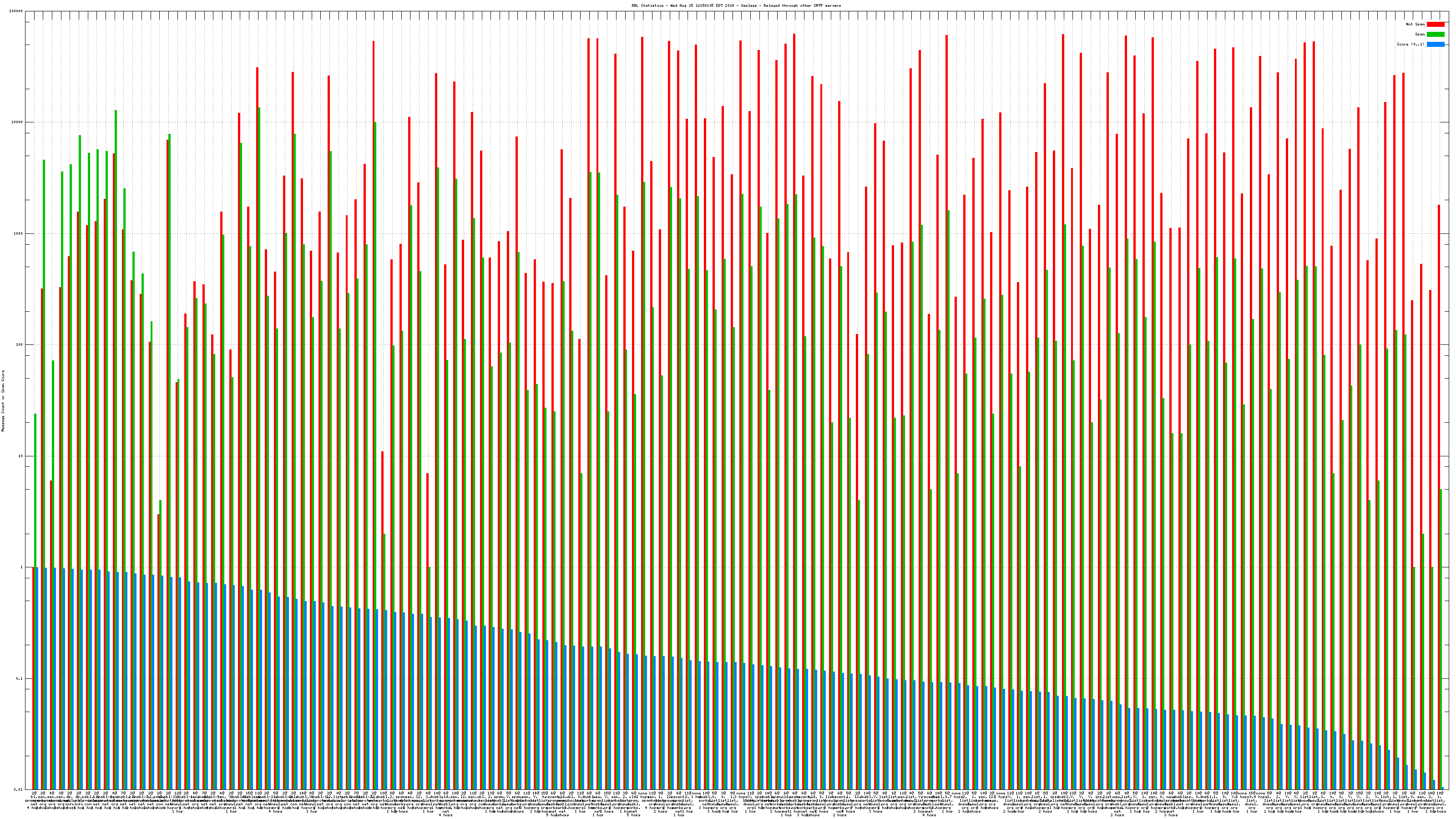Click the 1 y-axis tick label

pos(22,567)
